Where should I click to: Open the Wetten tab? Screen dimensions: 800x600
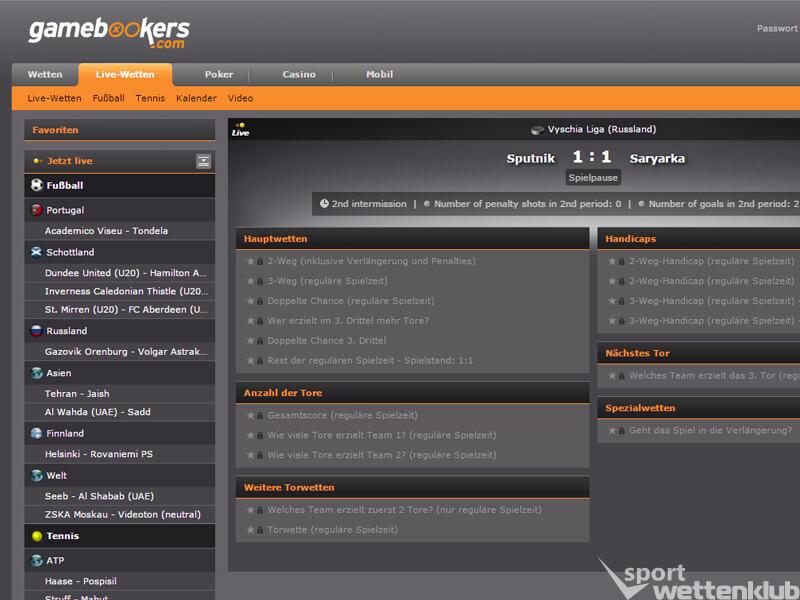(45, 74)
